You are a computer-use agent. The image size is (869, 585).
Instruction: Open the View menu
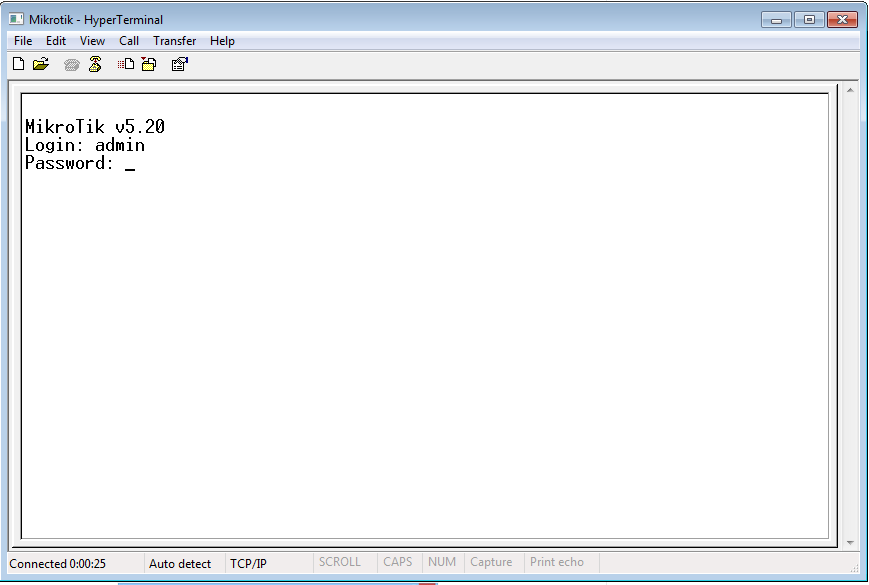click(x=92, y=41)
